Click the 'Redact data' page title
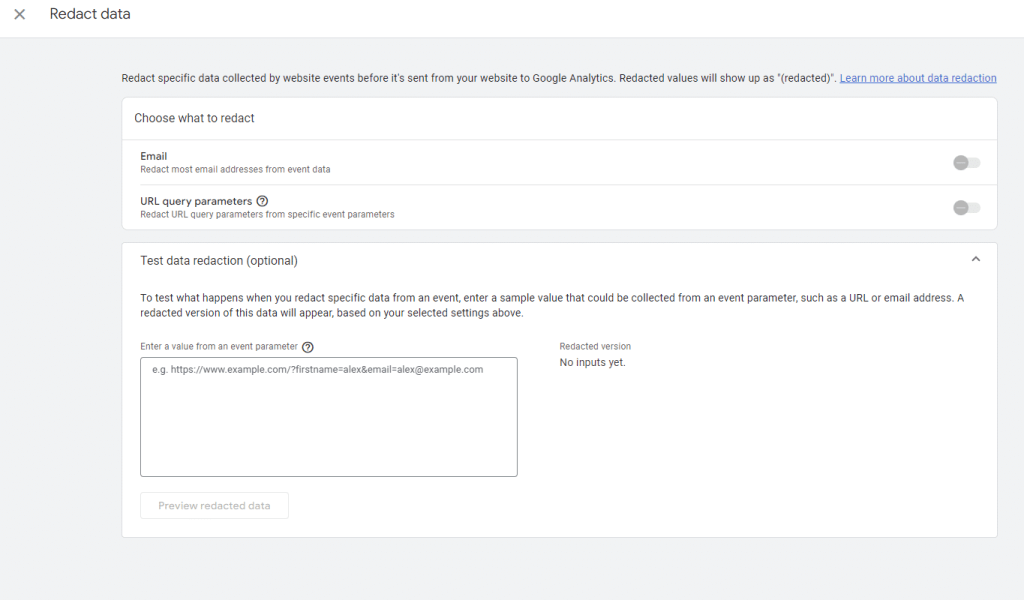1024x600 pixels. [x=90, y=14]
